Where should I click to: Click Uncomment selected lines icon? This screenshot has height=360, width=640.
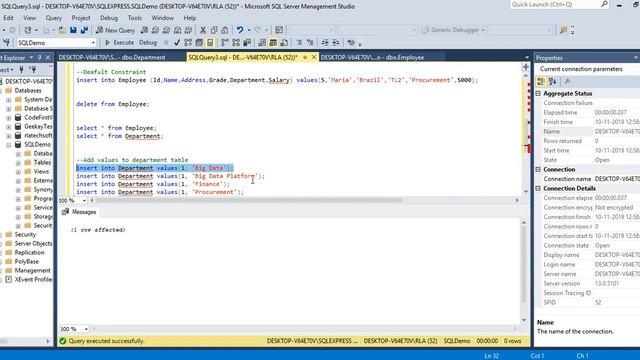click(310, 42)
